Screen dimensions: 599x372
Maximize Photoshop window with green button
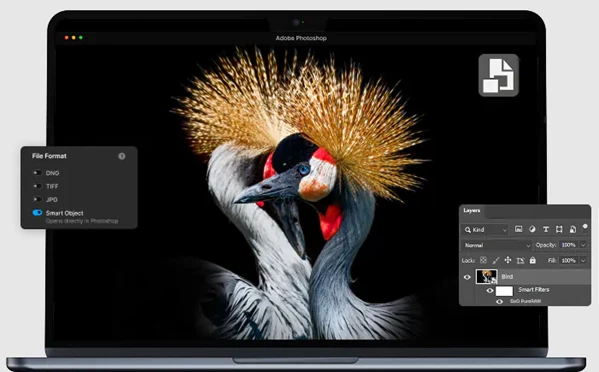point(81,37)
